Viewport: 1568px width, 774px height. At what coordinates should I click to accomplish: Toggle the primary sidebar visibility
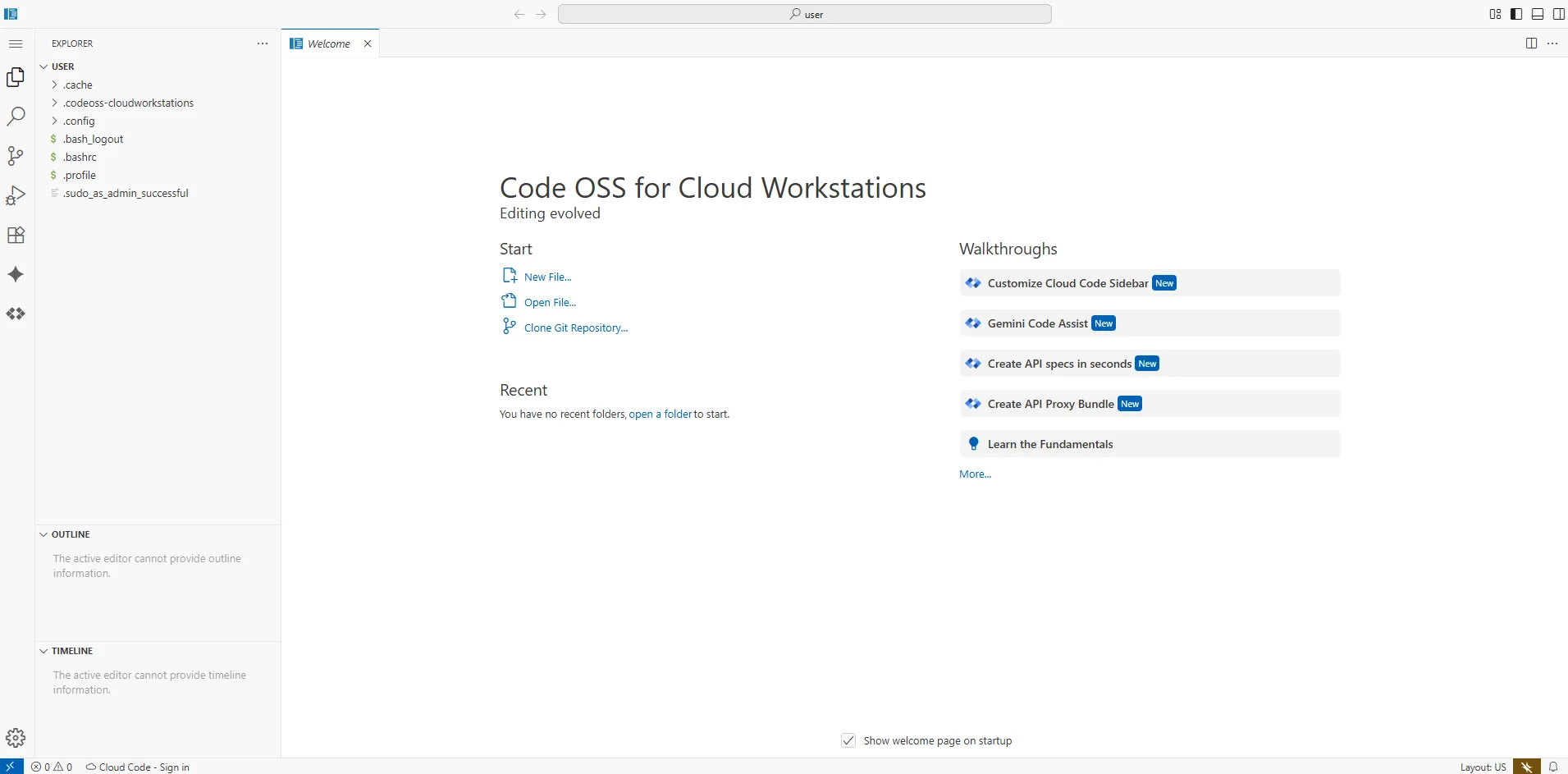(x=1516, y=14)
